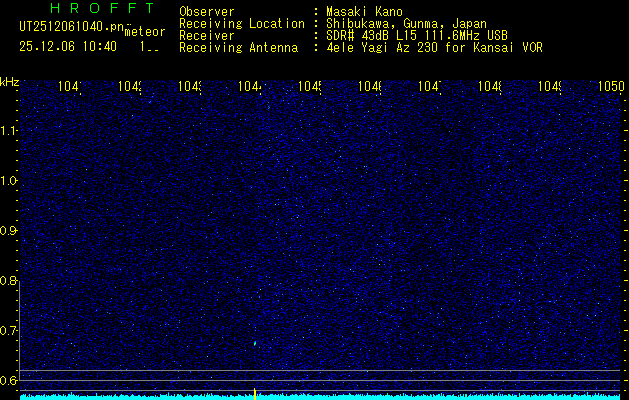The width and height of the screenshot is (629, 400).
Task: Click the 'Receiving Location' field label
Action: point(241,23)
